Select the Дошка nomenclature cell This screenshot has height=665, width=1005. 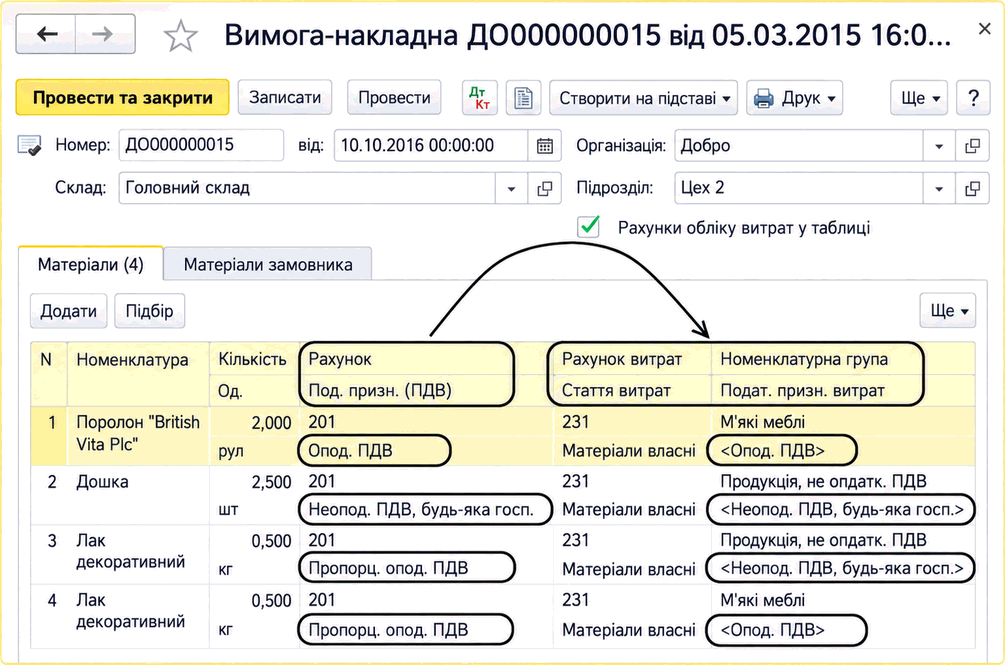[138, 495]
